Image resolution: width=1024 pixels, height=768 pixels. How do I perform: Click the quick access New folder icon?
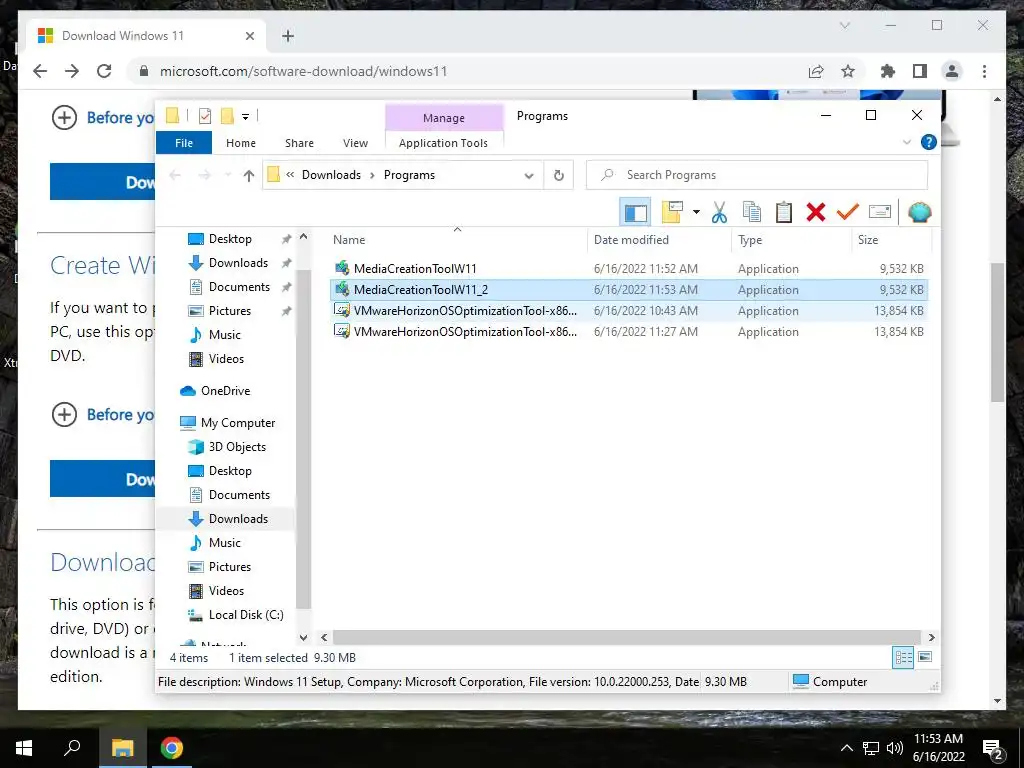coord(227,116)
